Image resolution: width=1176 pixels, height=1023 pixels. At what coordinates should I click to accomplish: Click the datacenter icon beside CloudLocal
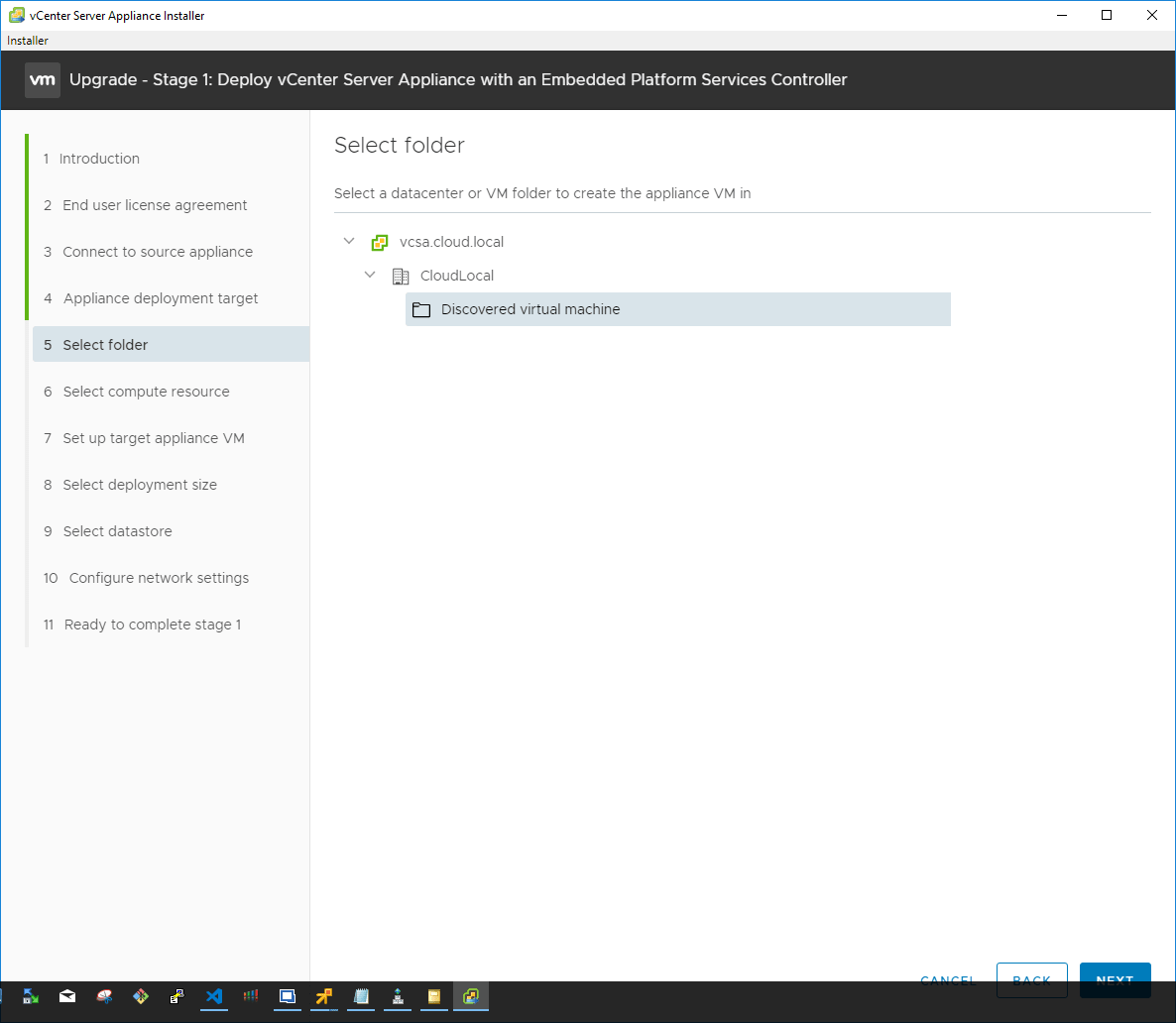coord(401,276)
